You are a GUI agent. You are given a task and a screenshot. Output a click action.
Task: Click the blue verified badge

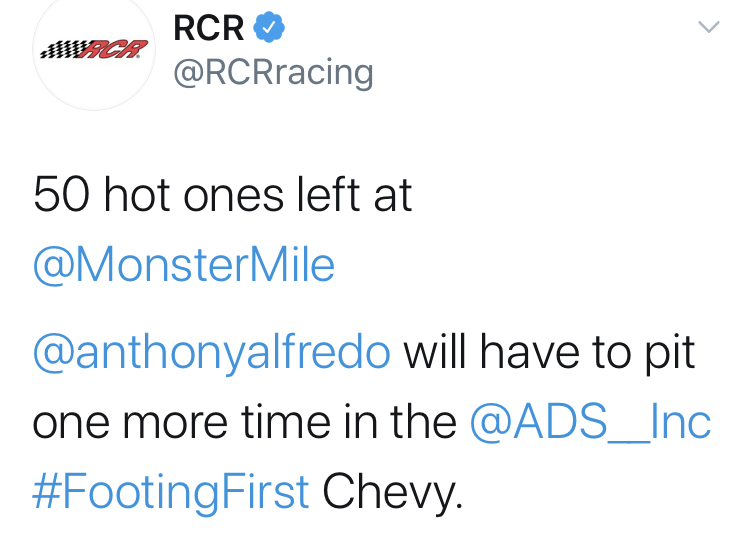point(268,28)
